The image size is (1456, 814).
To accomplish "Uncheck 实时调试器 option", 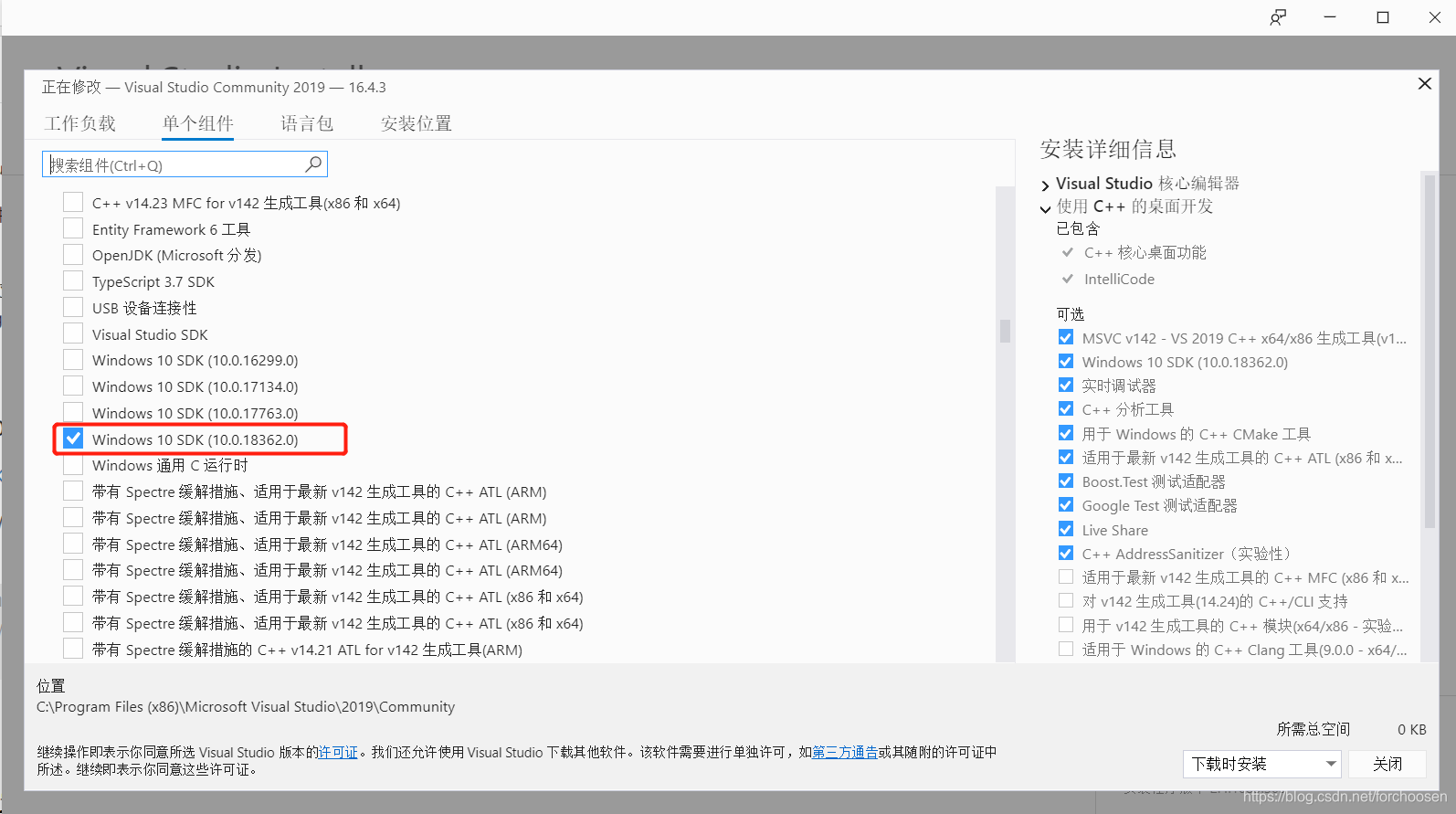I will pos(1065,385).
